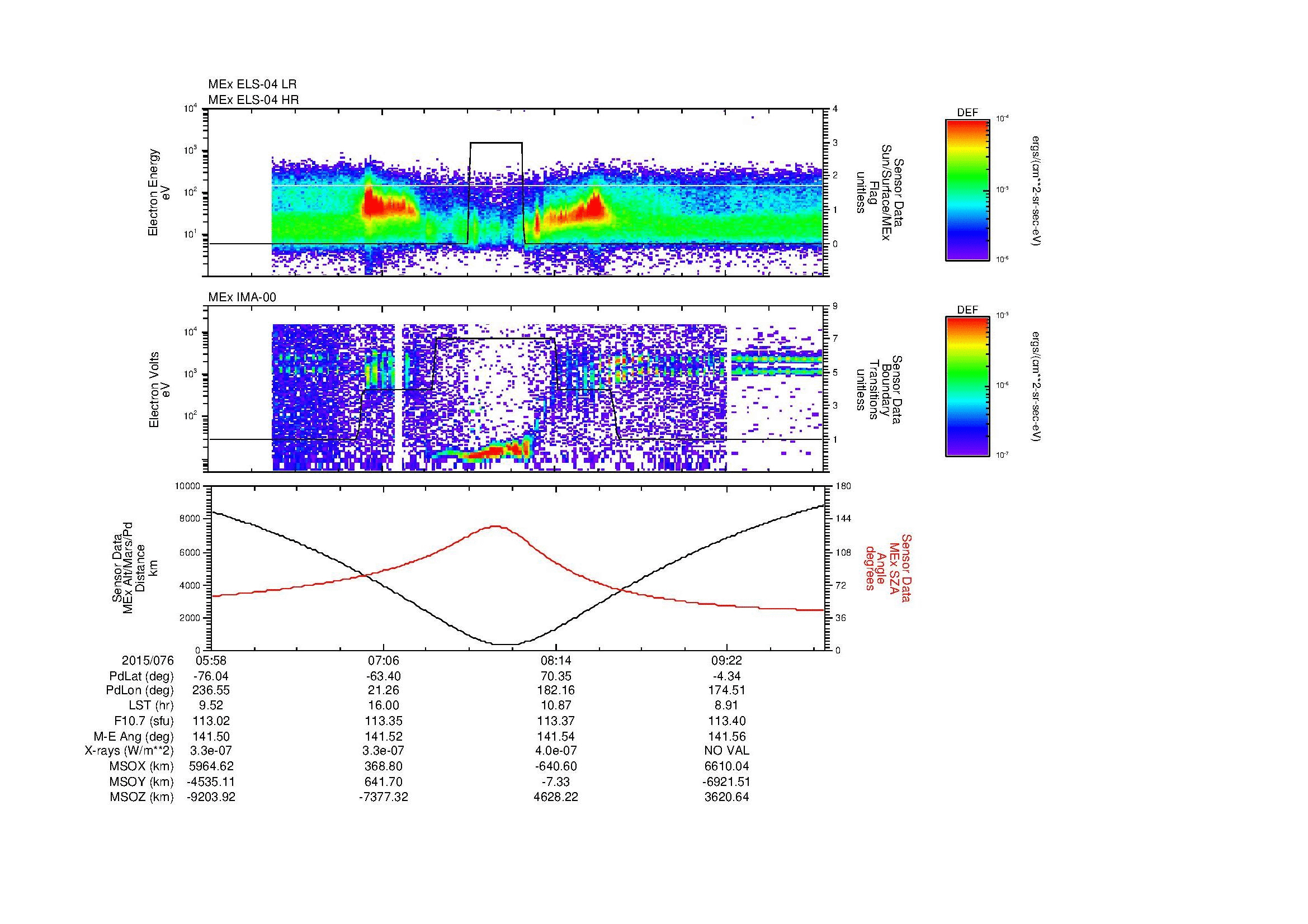Click the 'Electron Volts eV' axis label
Image resolution: width=1308 pixels, height=924 pixels.
[159, 390]
